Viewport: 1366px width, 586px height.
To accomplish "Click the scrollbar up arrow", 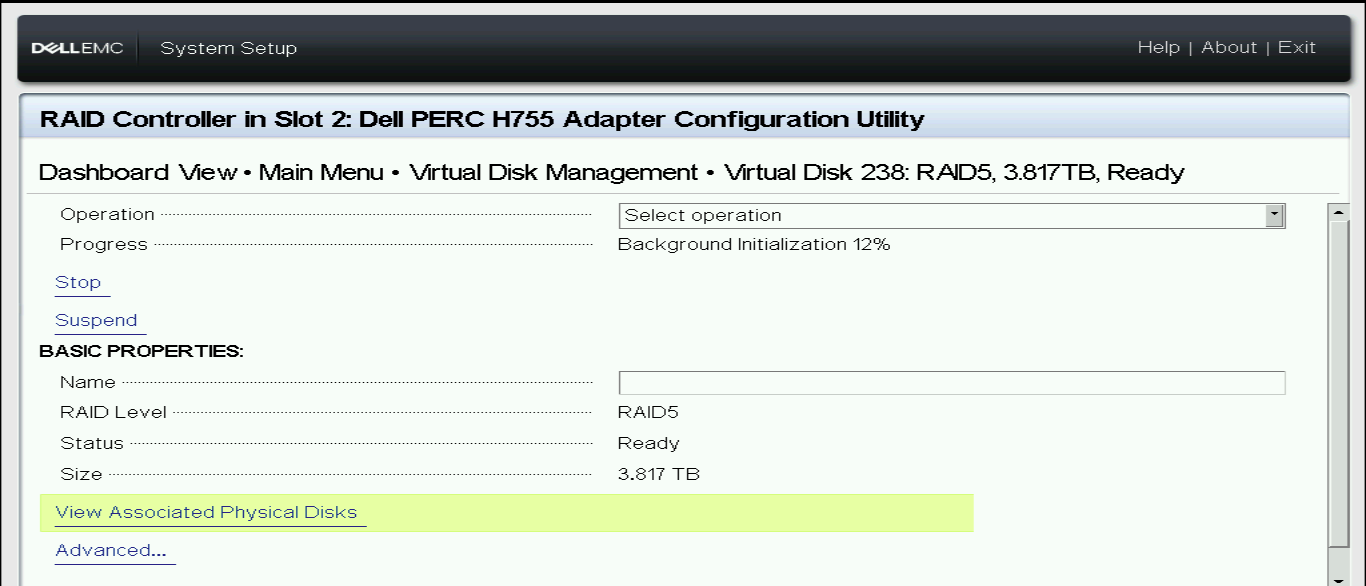I will point(1337,211).
